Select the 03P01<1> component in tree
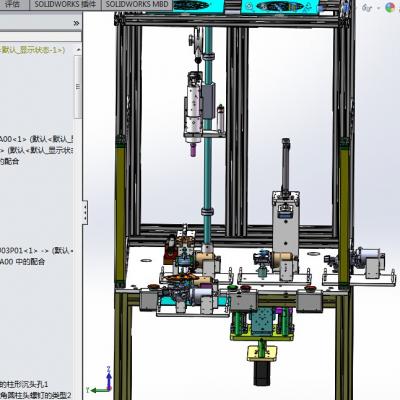The width and height of the screenshot is (400, 400). click(x=37, y=250)
